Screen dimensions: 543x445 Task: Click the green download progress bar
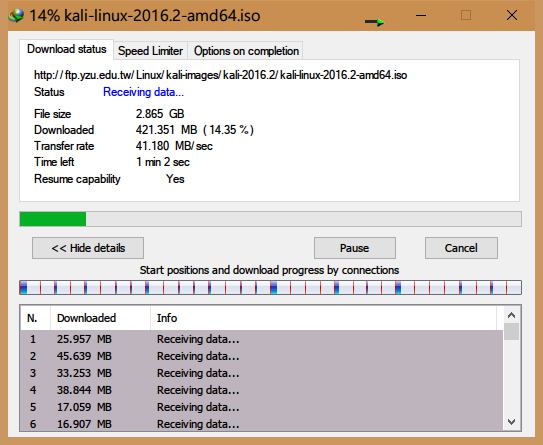coord(270,219)
